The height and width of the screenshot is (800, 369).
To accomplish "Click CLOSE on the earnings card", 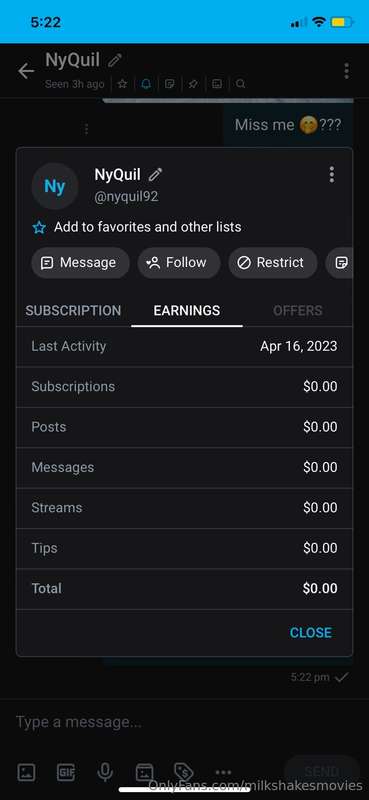I will click(311, 633).
